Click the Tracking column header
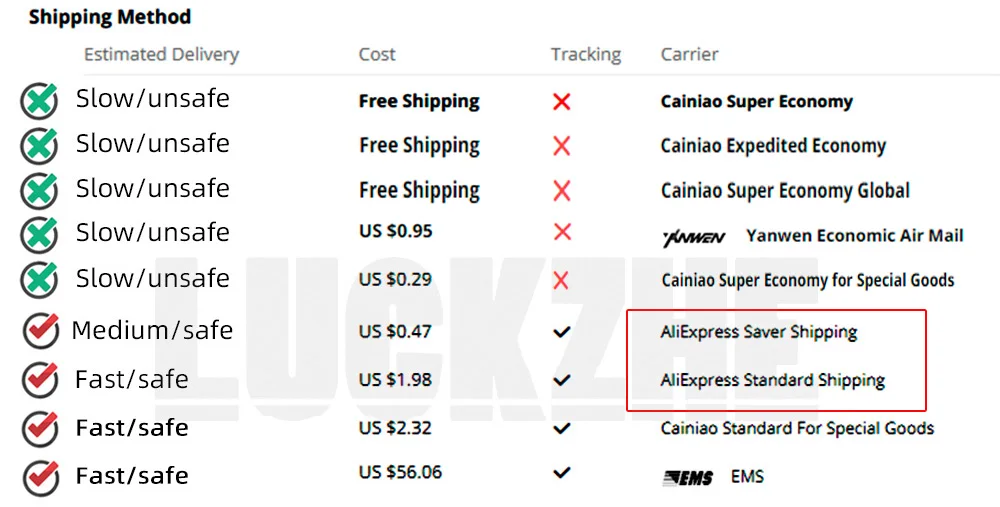The image size is (1000, 507). click(586, 55)
